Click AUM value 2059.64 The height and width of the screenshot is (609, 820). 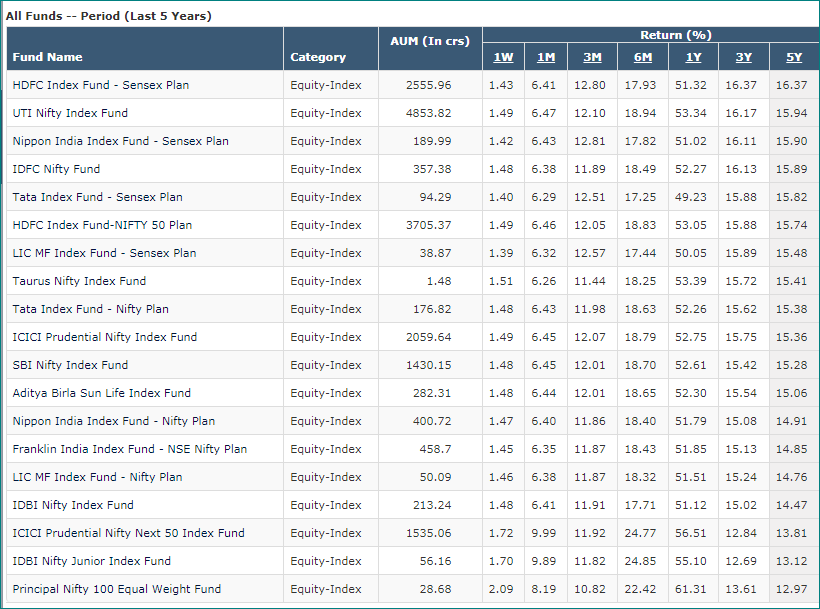428,337
